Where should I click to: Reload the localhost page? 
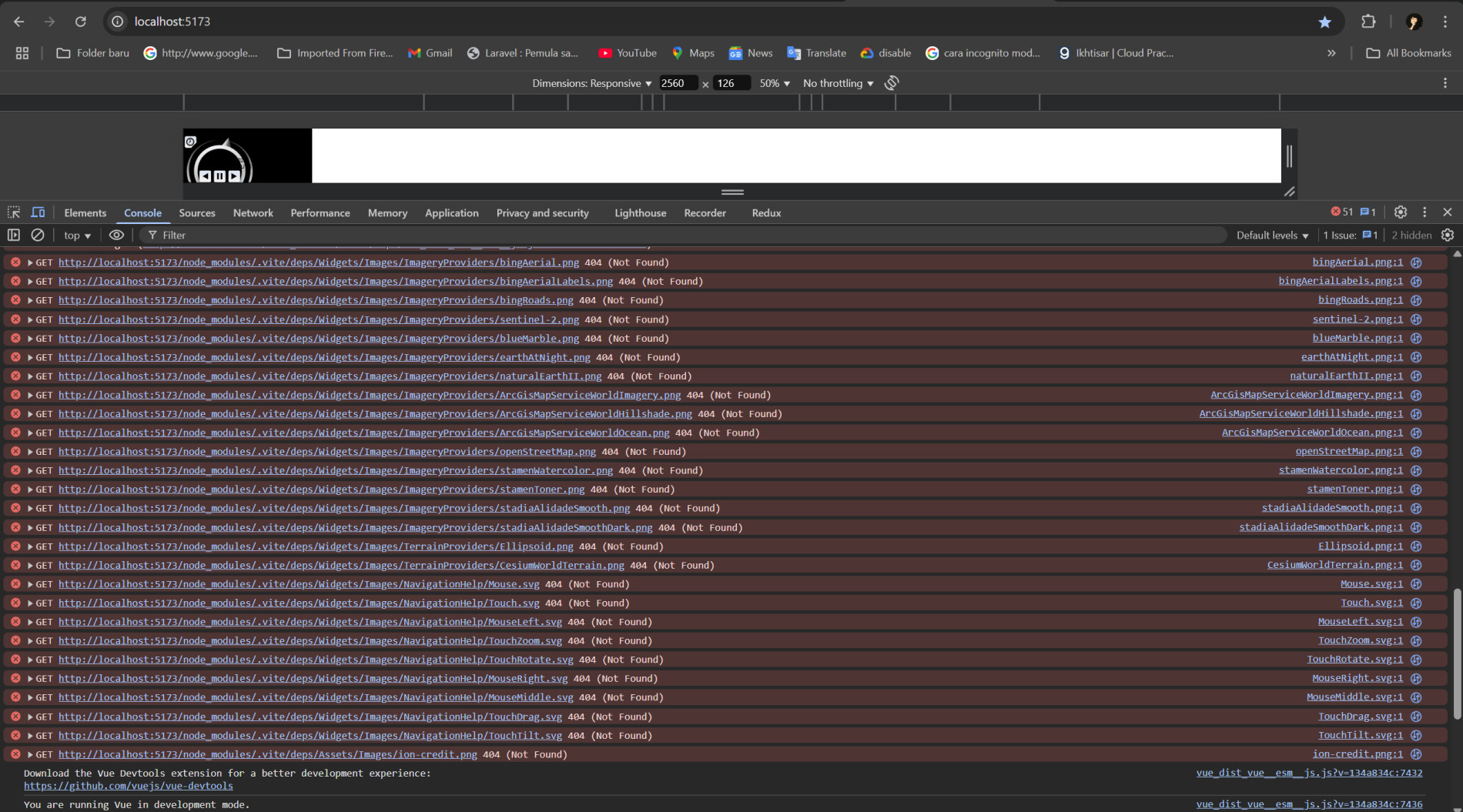tap(81, 22)
